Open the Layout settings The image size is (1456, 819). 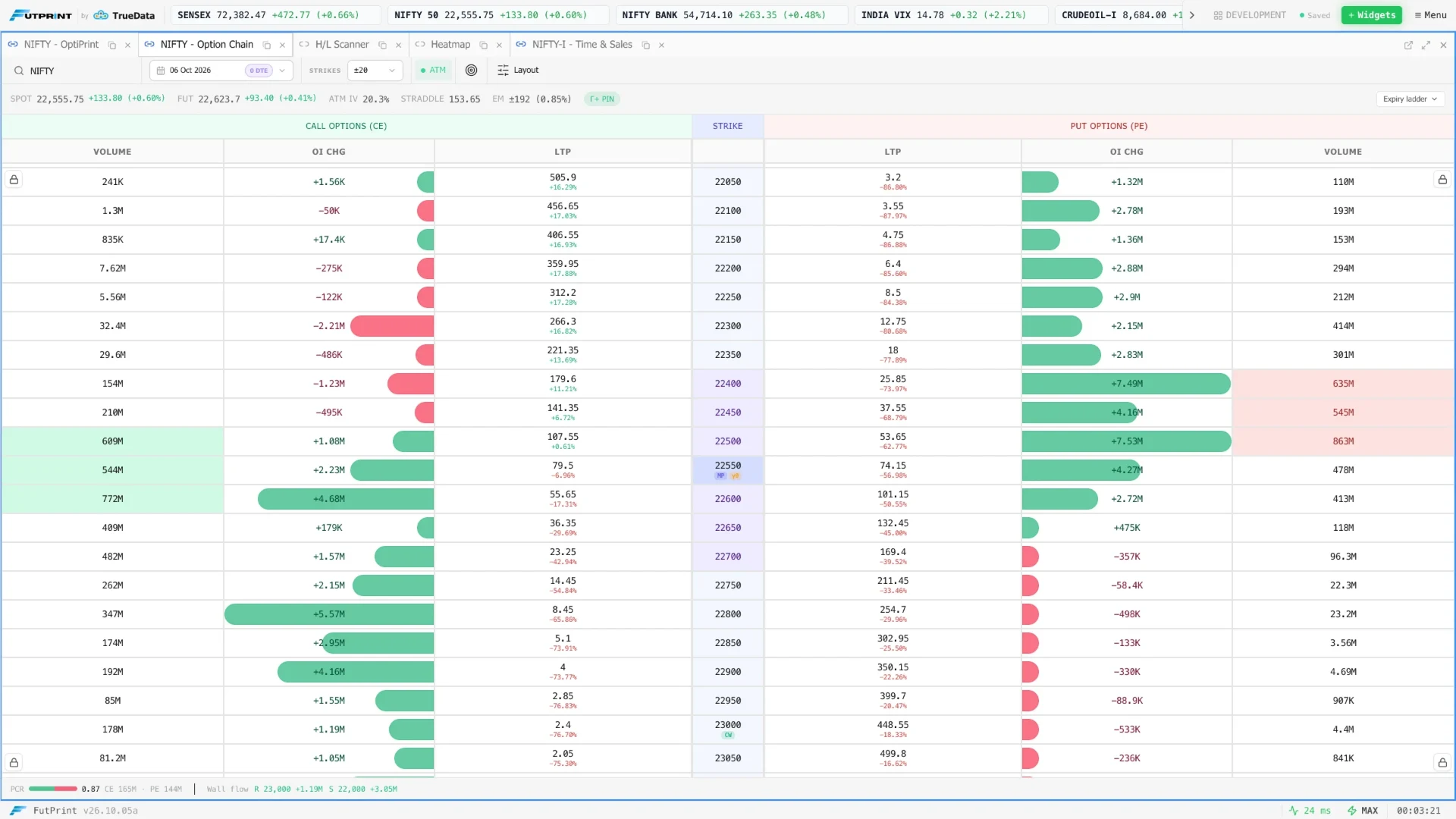pyautogui.click(x=518, y=71)
